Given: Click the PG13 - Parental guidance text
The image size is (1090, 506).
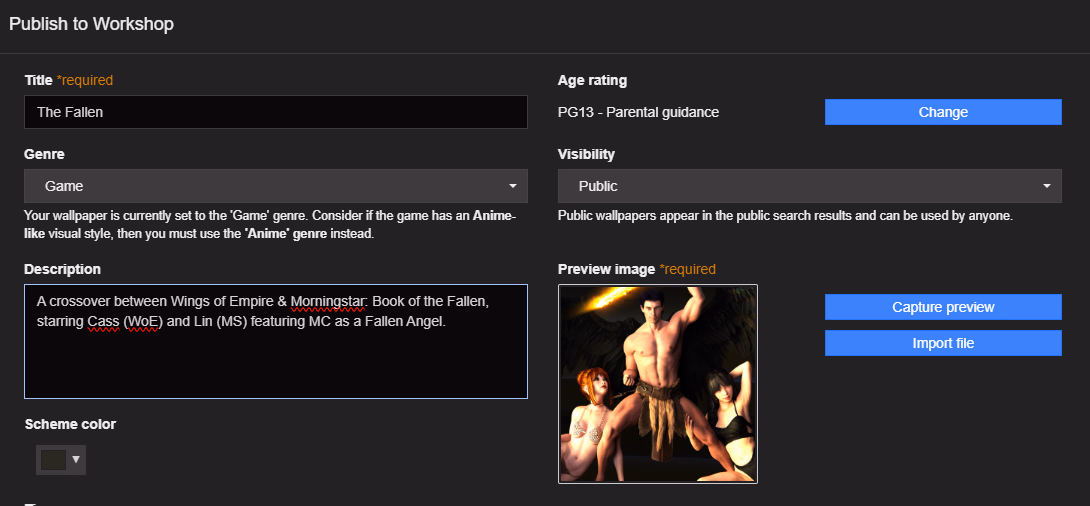Looking at the screenshot, I should click(x=638, y=112).
